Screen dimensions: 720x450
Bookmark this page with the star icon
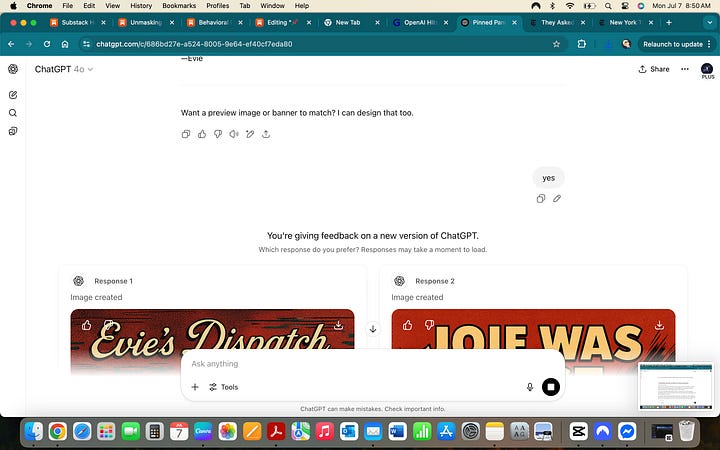click(557, 44)
